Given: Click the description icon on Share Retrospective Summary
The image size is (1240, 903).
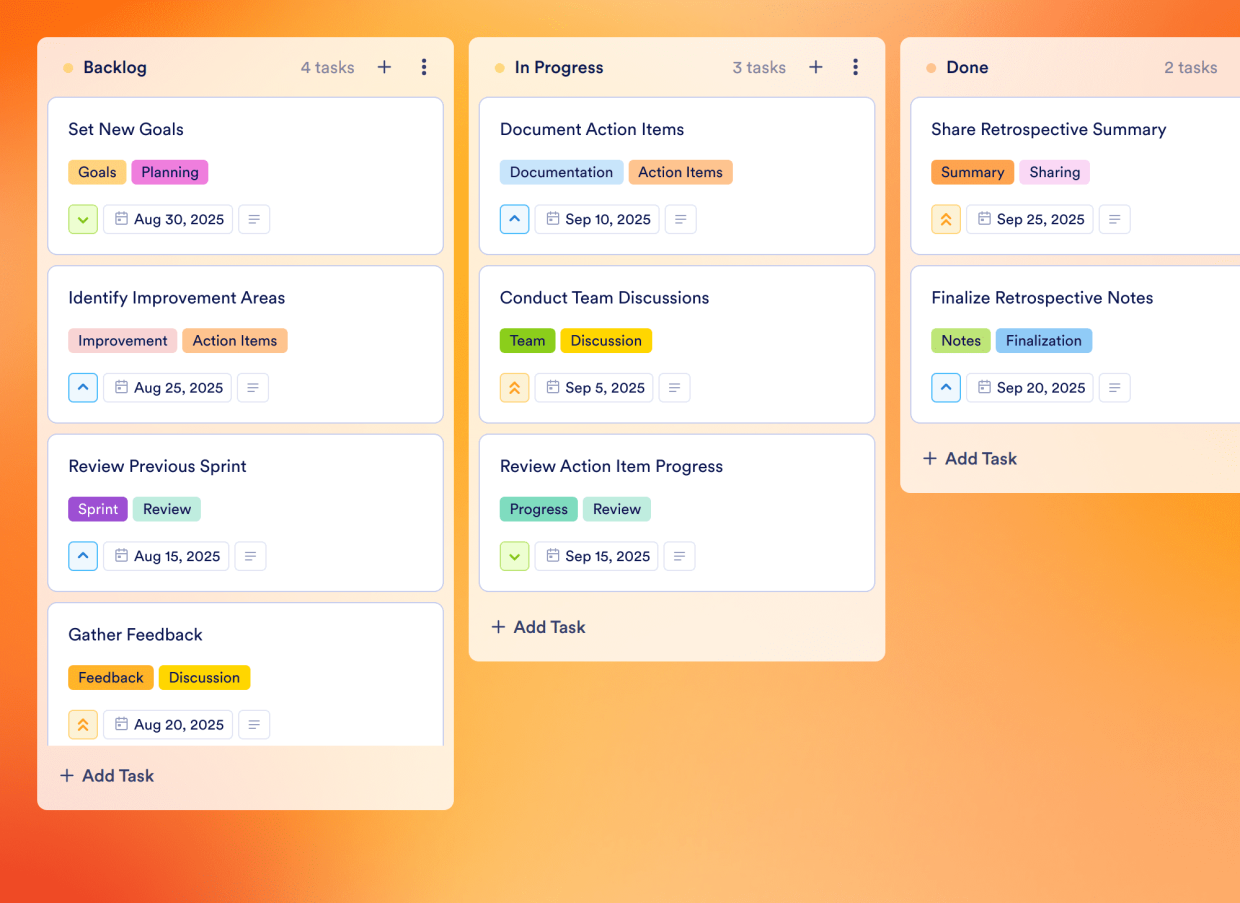Looking at the screenshot, I should click(1114, 219).
